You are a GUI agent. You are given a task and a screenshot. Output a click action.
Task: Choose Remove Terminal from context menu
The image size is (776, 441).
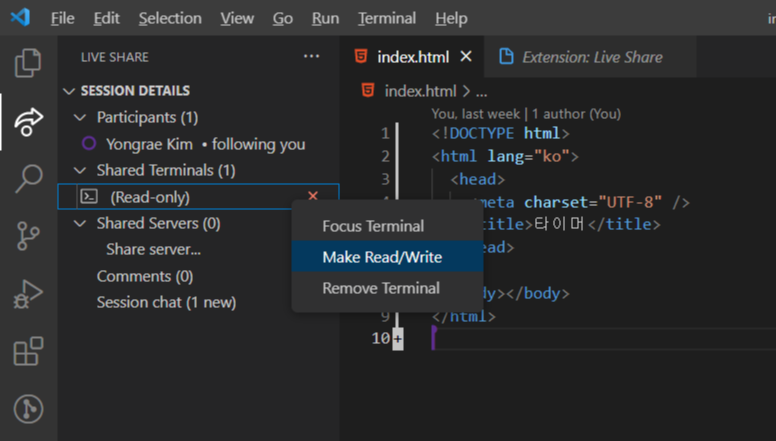point(387,288)
